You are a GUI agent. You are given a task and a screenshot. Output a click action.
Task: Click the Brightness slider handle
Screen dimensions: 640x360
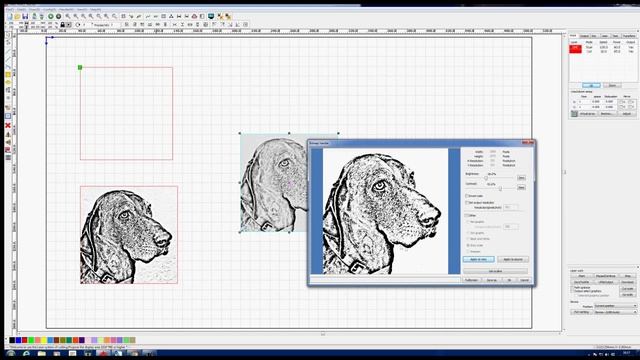486,178
